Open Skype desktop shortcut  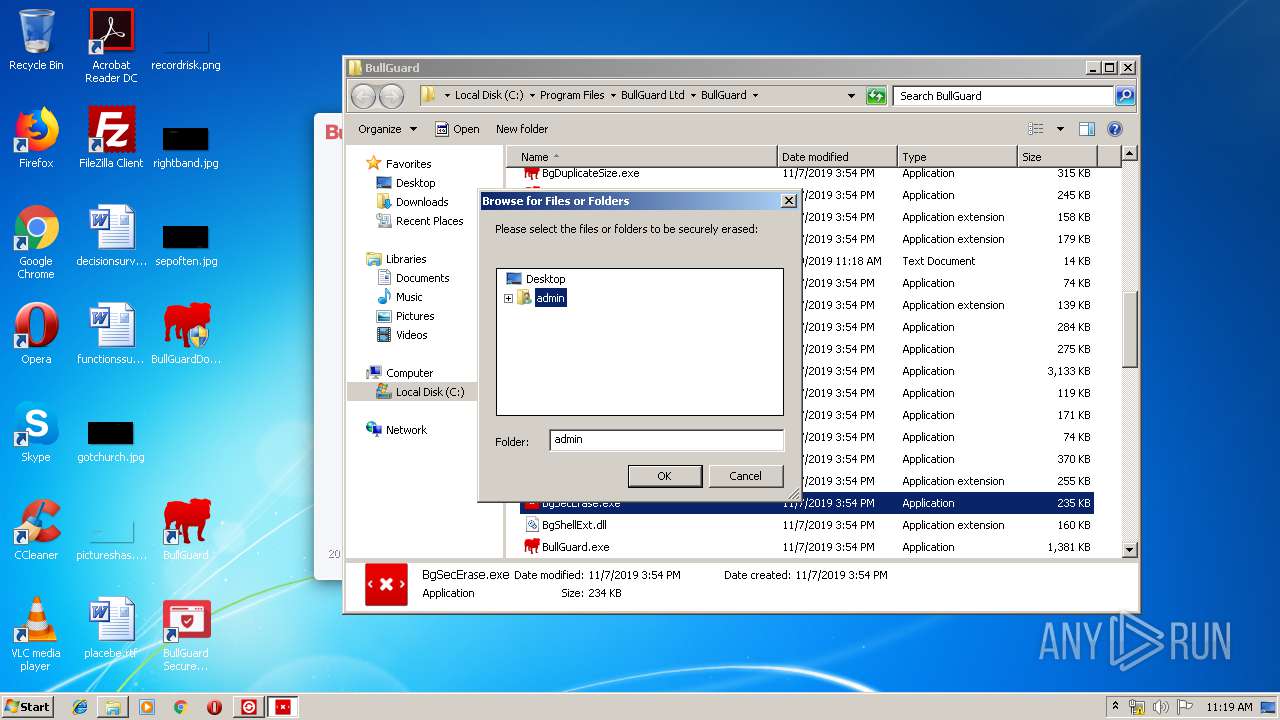tap(36, 432)
